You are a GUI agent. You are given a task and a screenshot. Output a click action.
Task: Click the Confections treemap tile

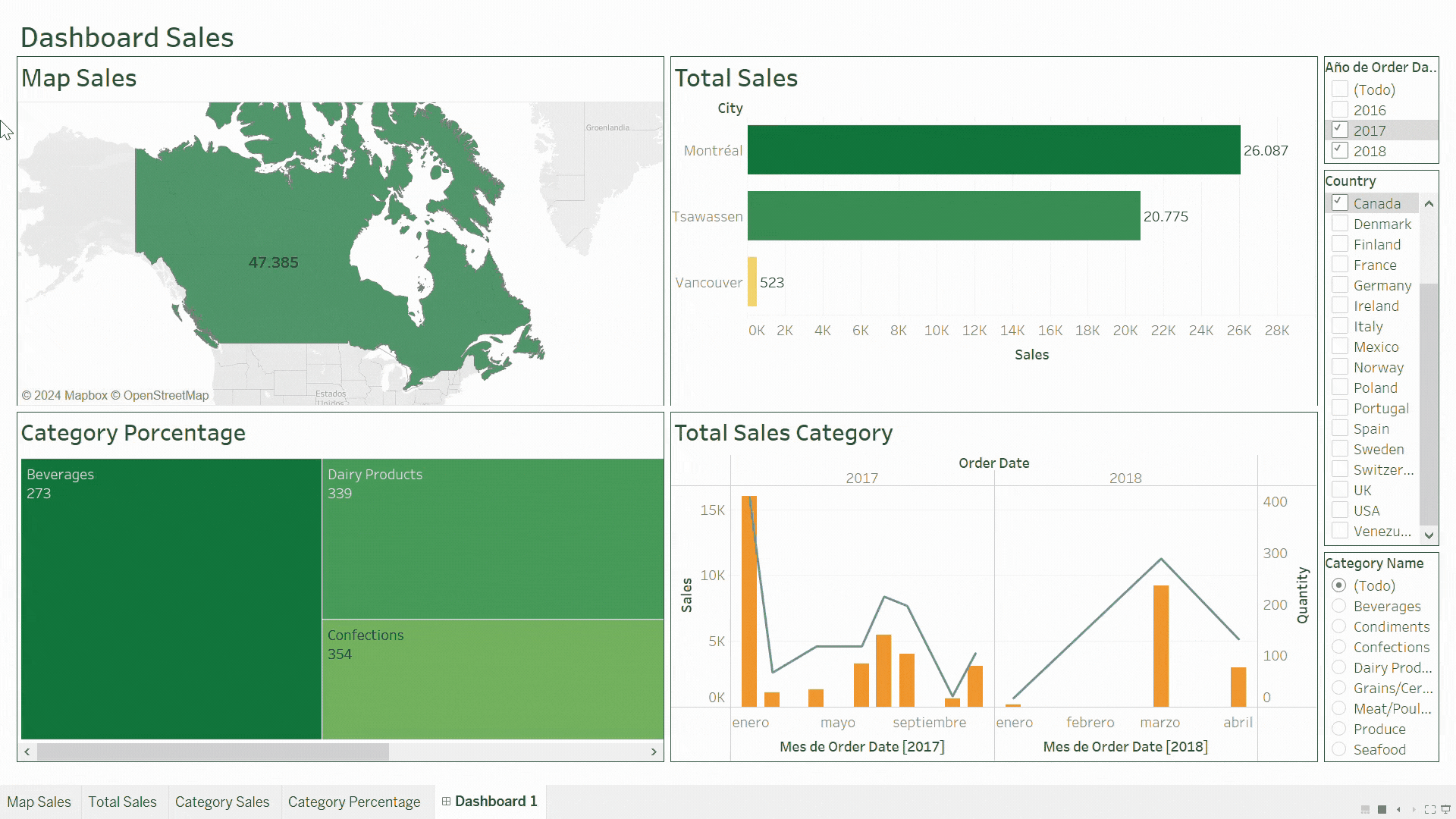[x=493, y=679]
